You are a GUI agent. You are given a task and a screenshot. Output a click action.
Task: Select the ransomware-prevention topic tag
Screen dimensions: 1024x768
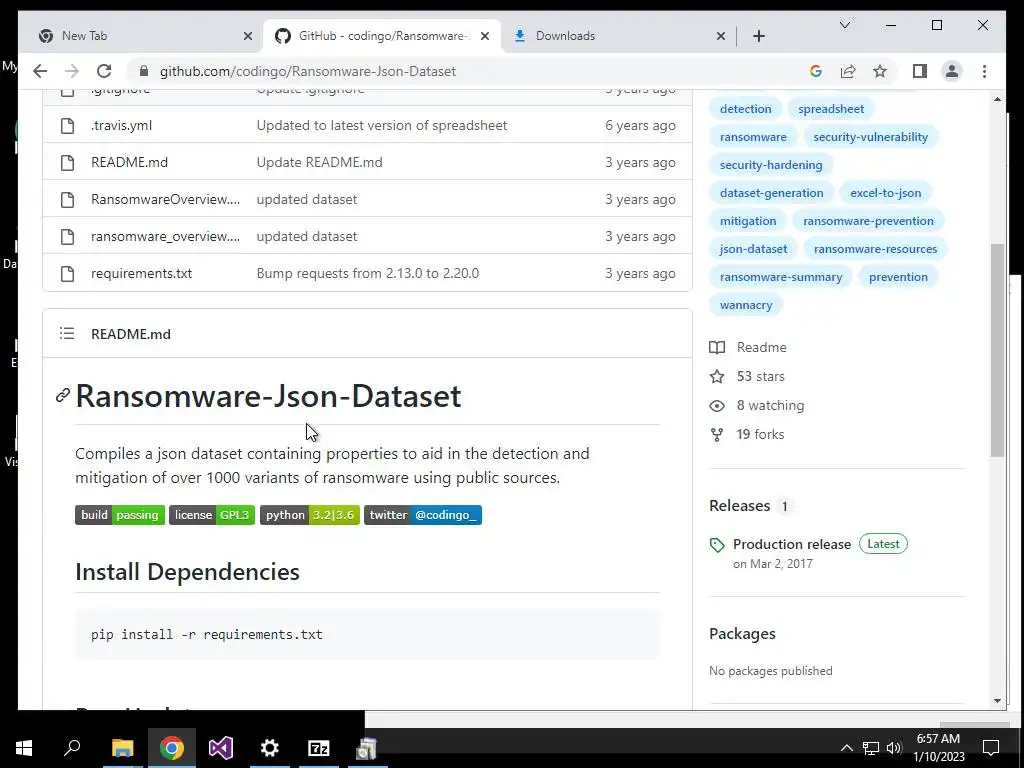point(868,221)
